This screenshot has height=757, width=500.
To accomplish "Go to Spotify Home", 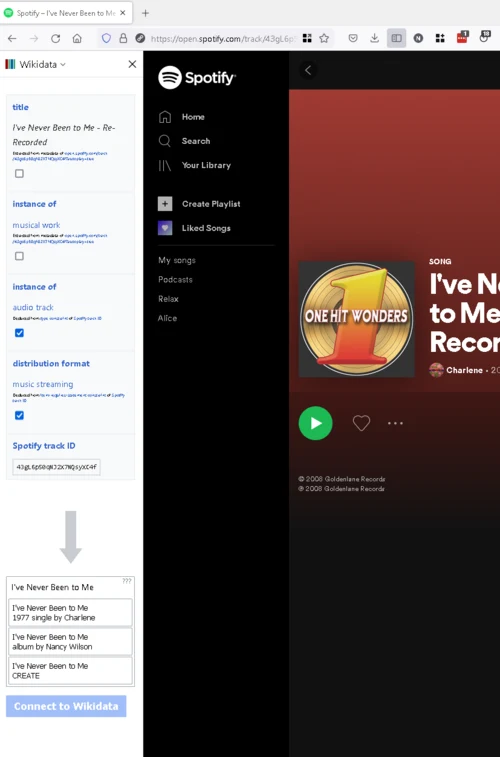I will coord(193,117).
